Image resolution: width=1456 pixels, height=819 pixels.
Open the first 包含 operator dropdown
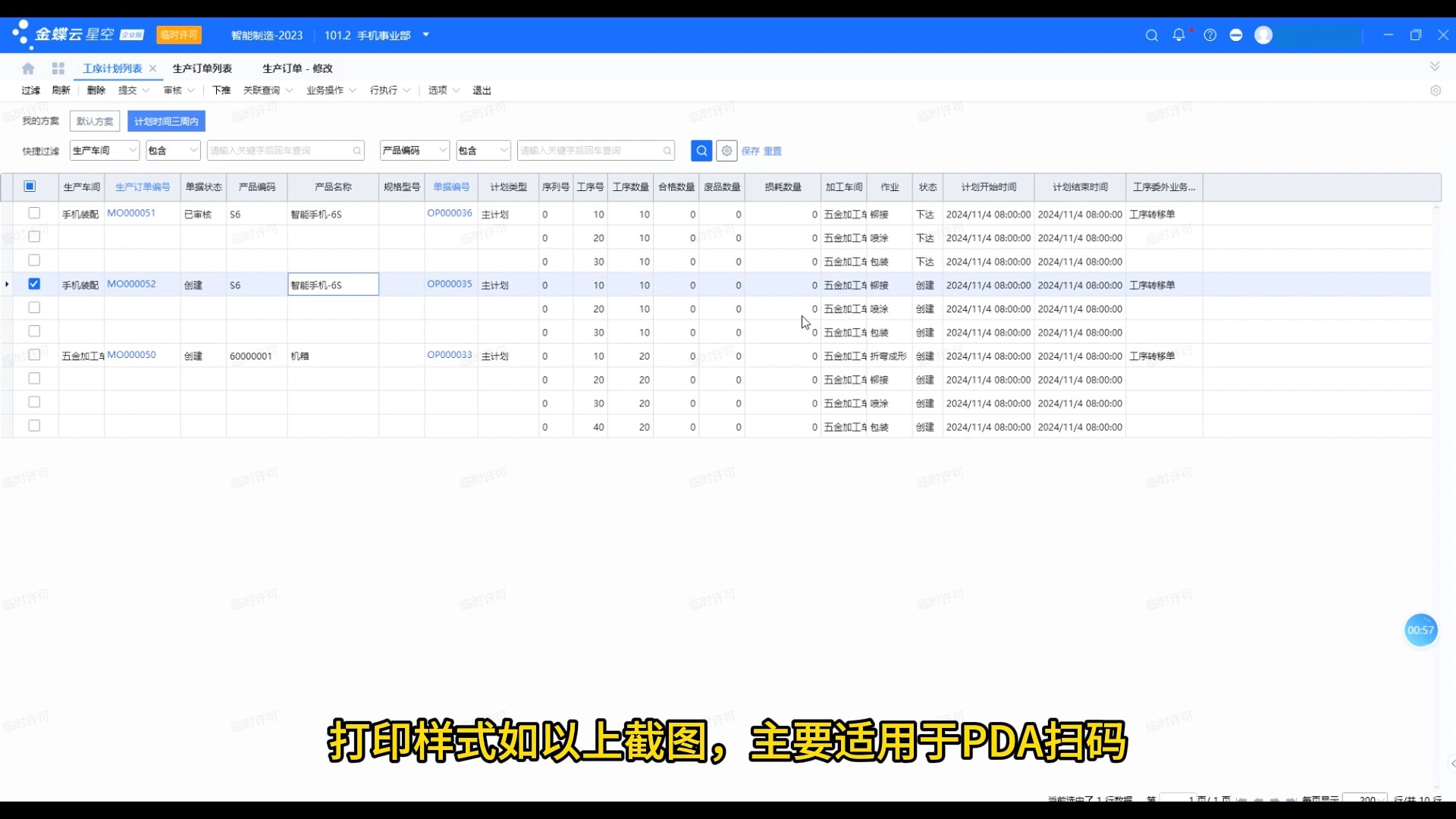(x=173, y=151)
